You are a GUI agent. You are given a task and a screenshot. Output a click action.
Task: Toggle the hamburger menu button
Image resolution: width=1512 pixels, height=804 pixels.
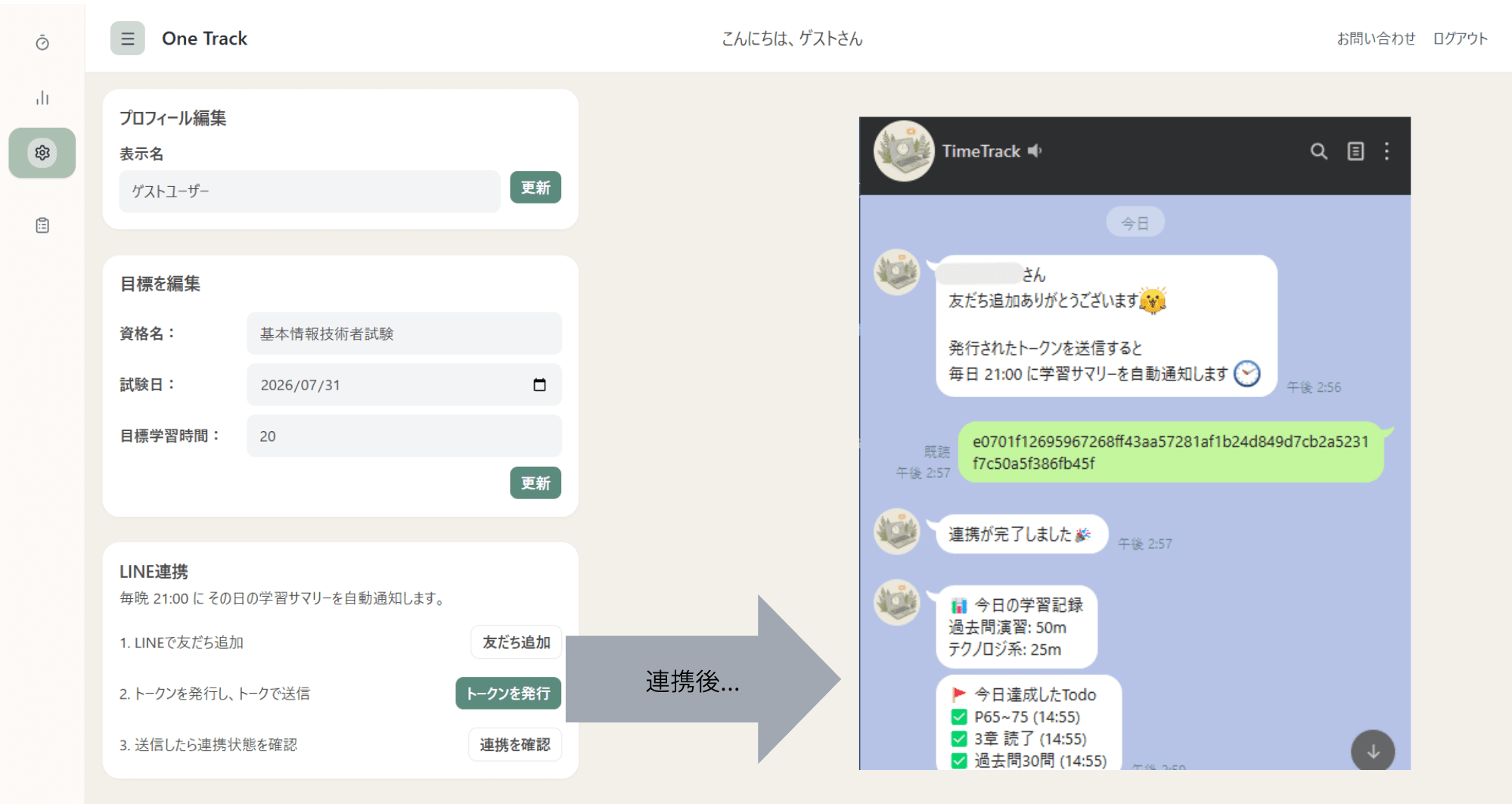tap(127, 39)
